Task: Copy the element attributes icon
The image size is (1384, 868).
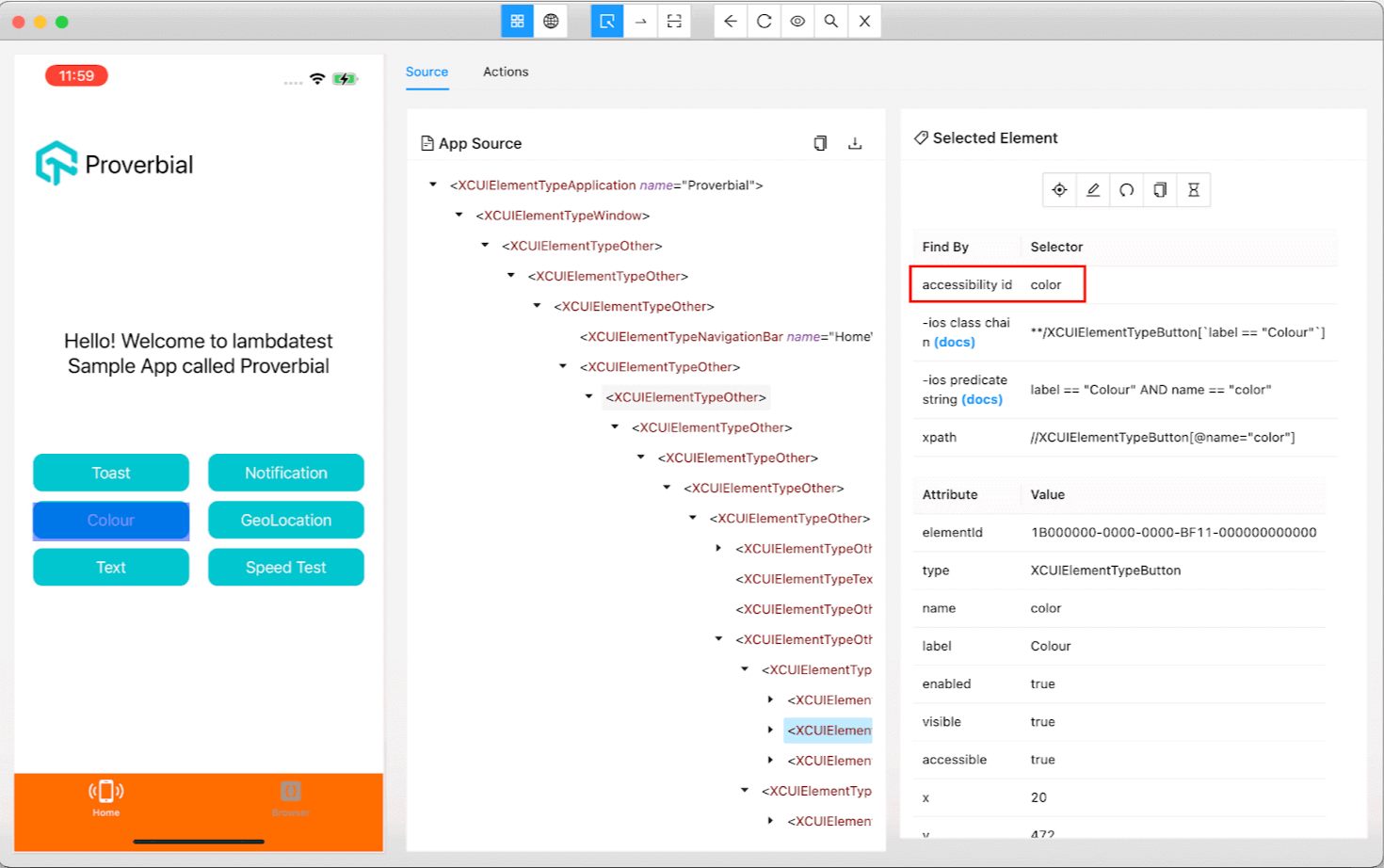Action: (1159, 189)
